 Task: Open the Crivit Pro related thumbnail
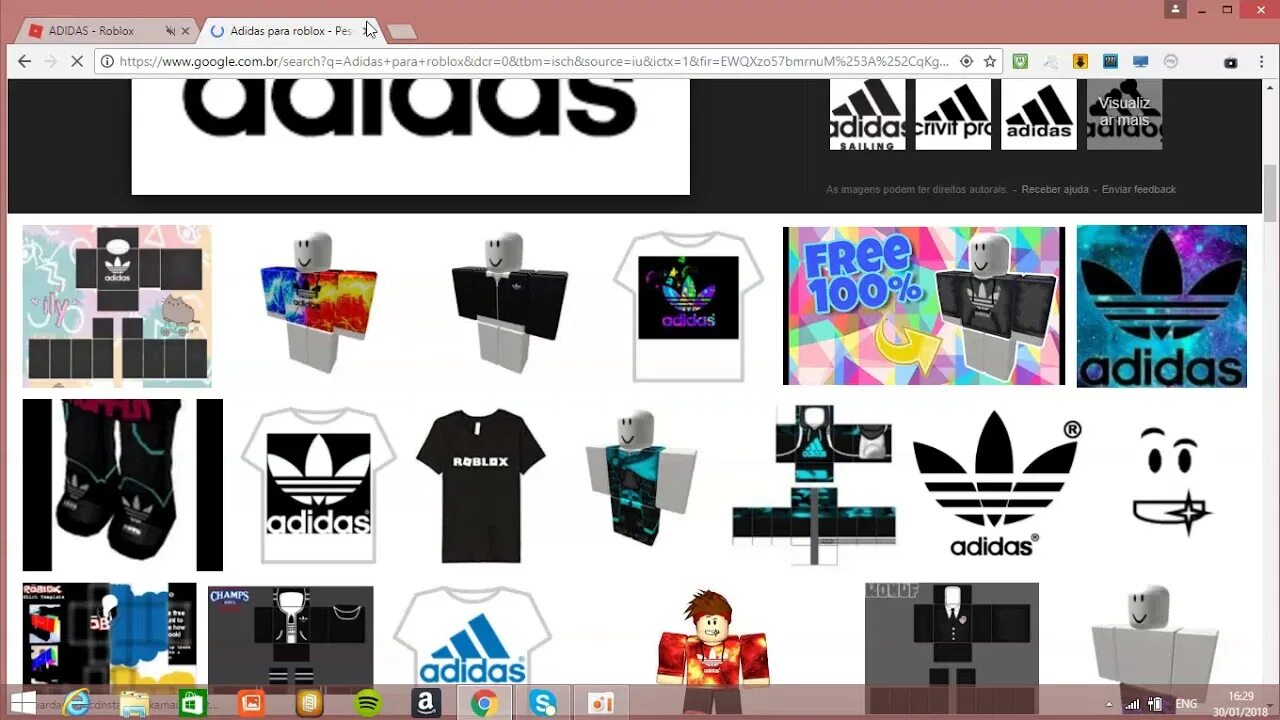[x=953, y=114]
